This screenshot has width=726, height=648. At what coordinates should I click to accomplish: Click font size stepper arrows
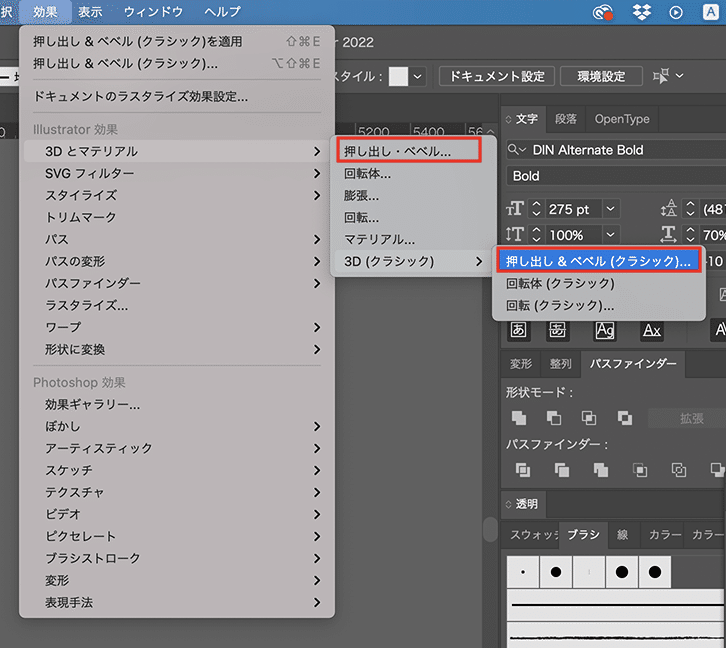[536, 209]
